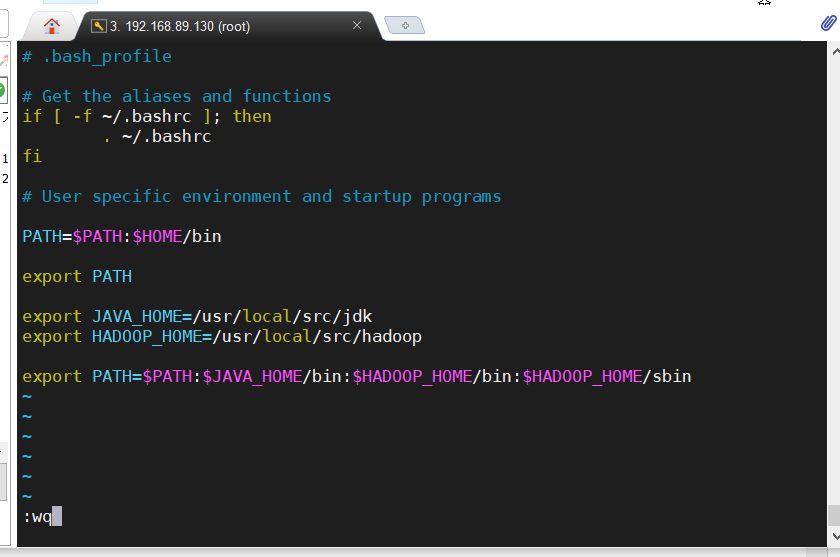Click the scrollbar up arrow
This screenshot has width=840, height=557.
pyautogui.click(x=835, y=52)
